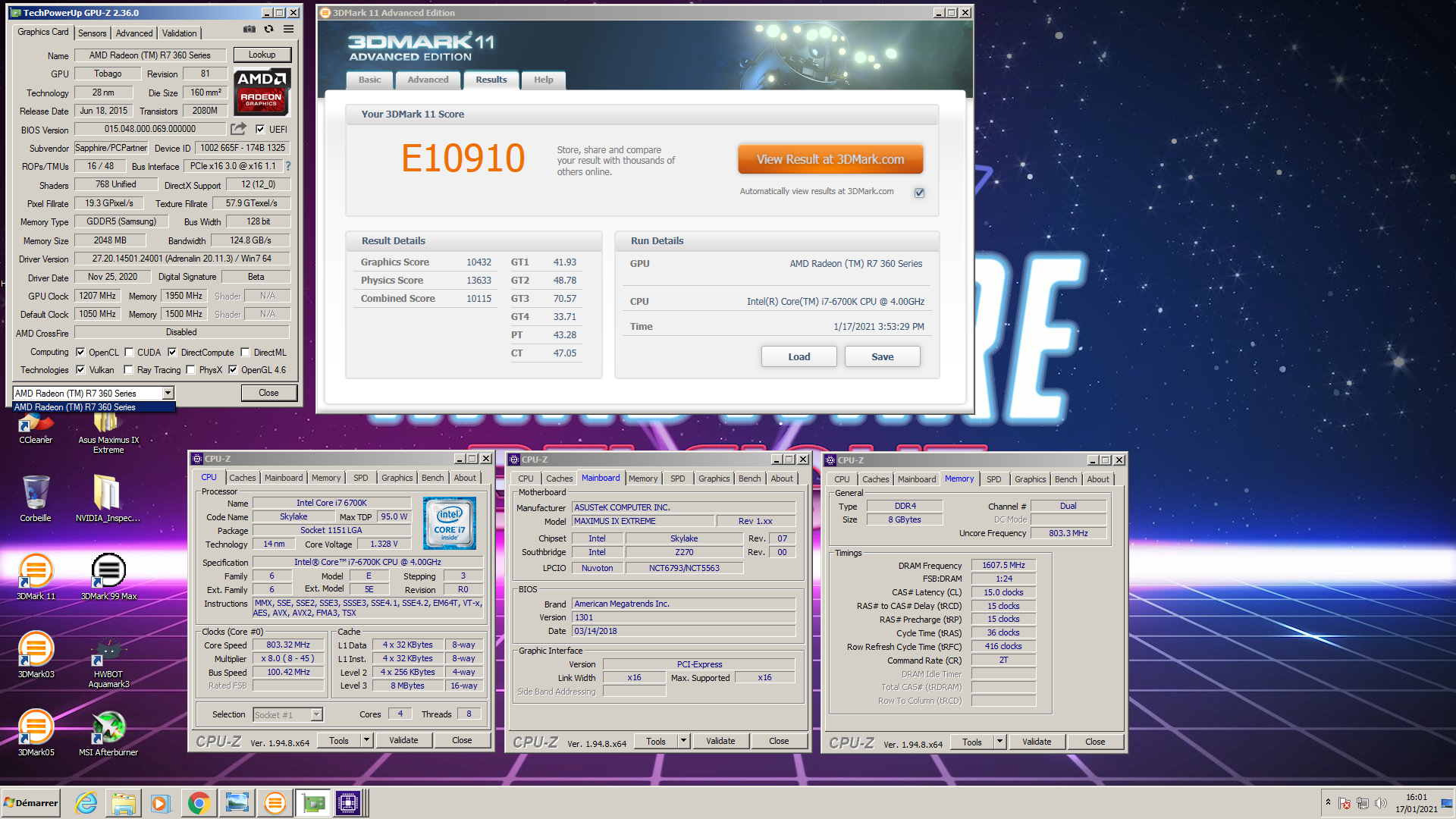Show hidden system tray icons
The height and width of the screenshot is (819, 1456).
click(x=1328, y=802)
